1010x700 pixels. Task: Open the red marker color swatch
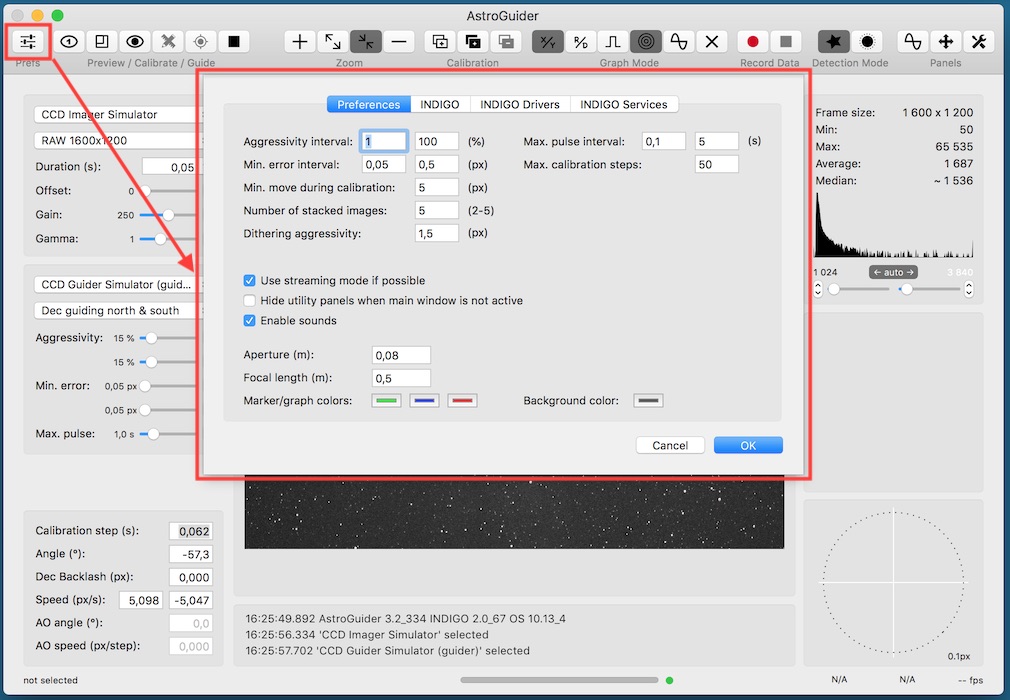(x=462, y=401)
